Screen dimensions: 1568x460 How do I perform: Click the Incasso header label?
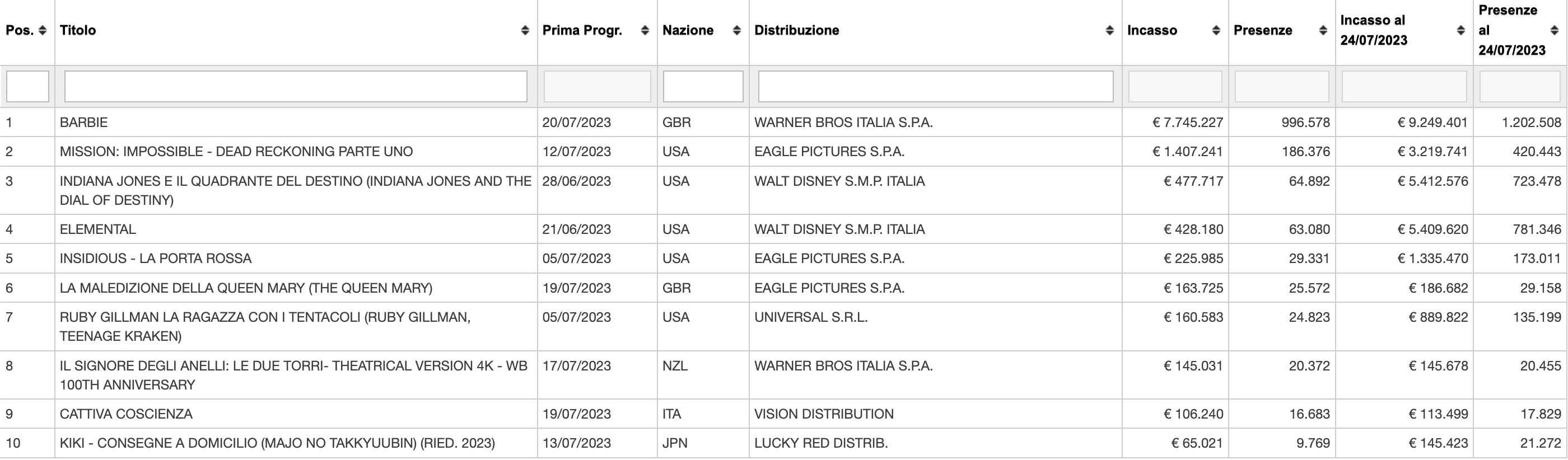point(1152,30)
